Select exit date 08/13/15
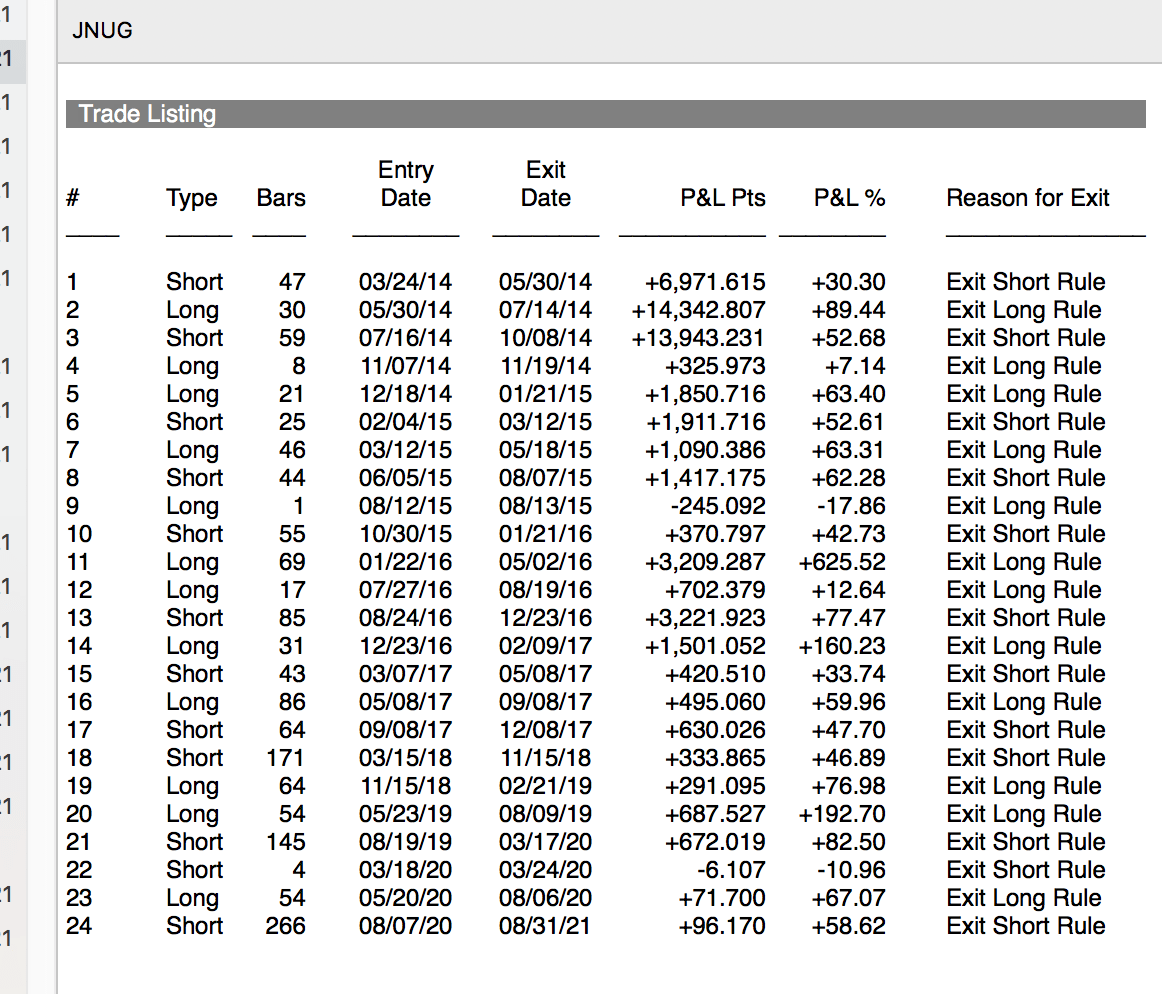This screenshot has height=994, width=1162. [x=545, y=506]
